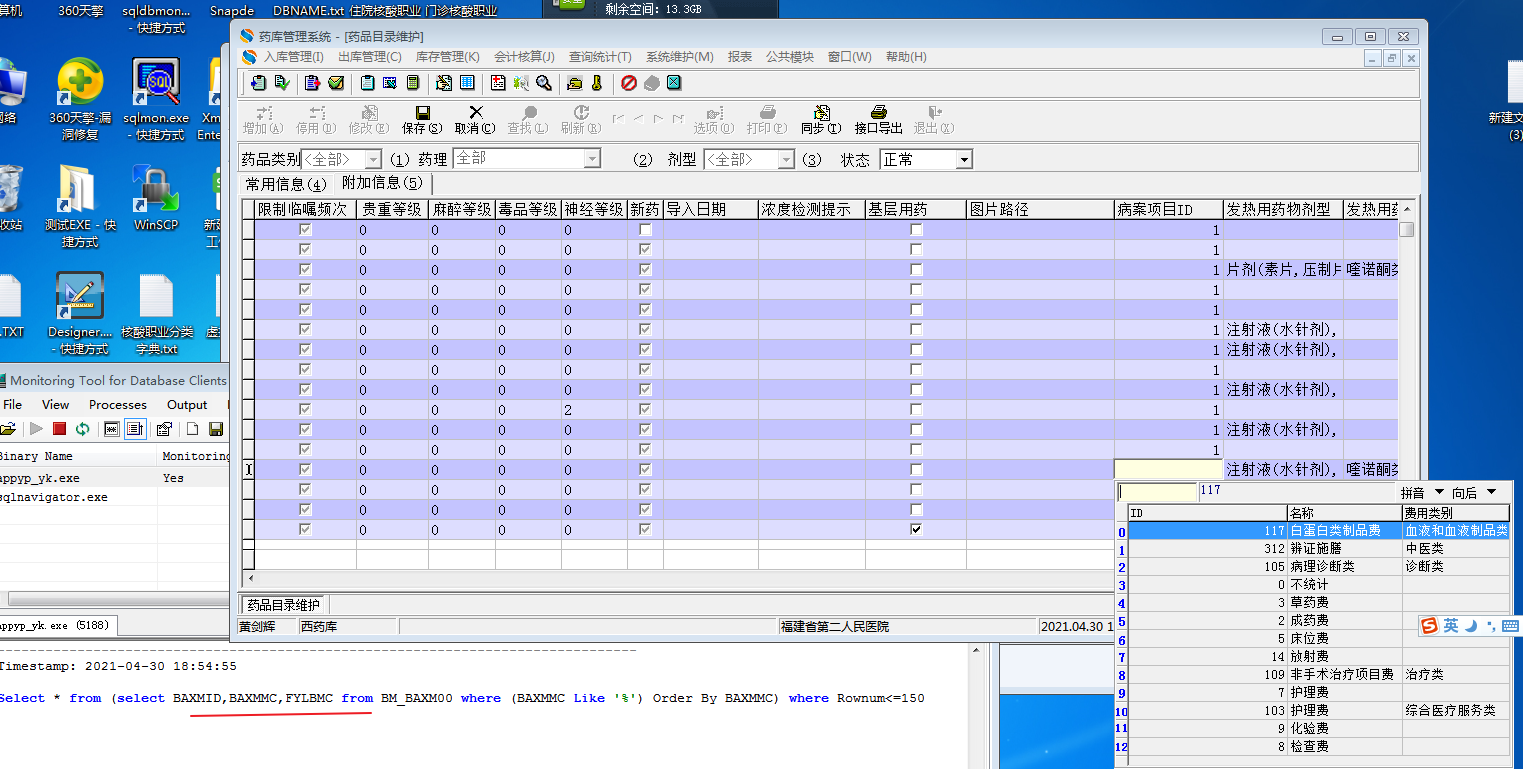Click the 取消(C) cancel X icon
The height and width of the screenshot is (769, 1523).
(x=475, y=113)
